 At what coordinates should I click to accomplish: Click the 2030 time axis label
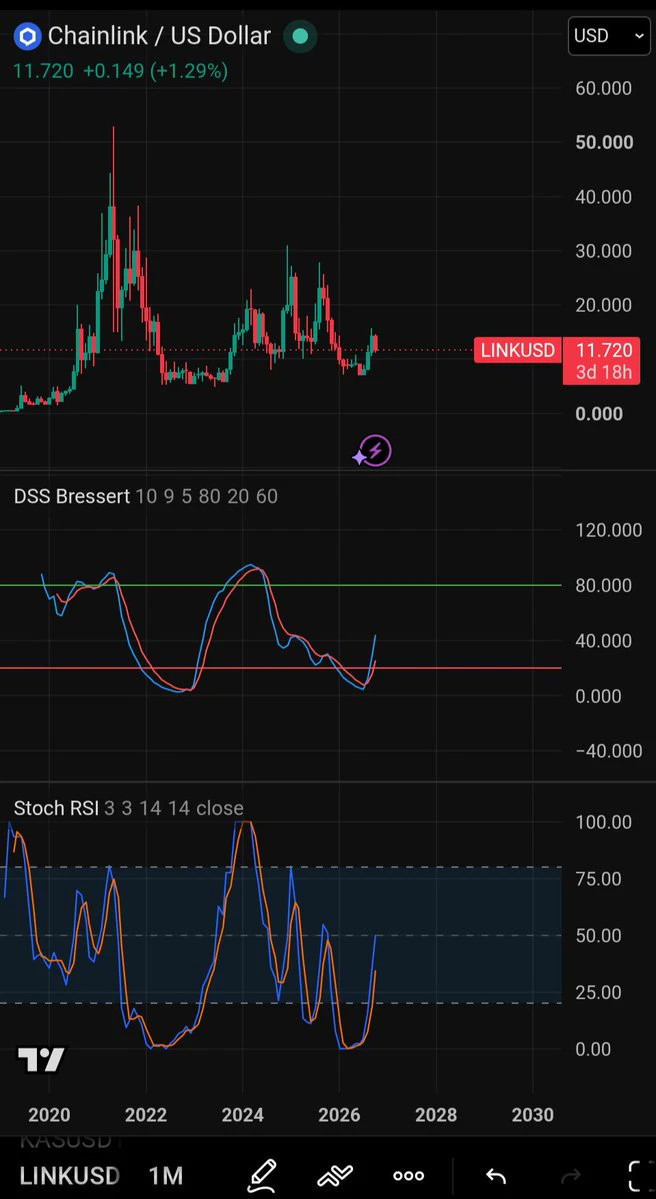point(532,1114)
